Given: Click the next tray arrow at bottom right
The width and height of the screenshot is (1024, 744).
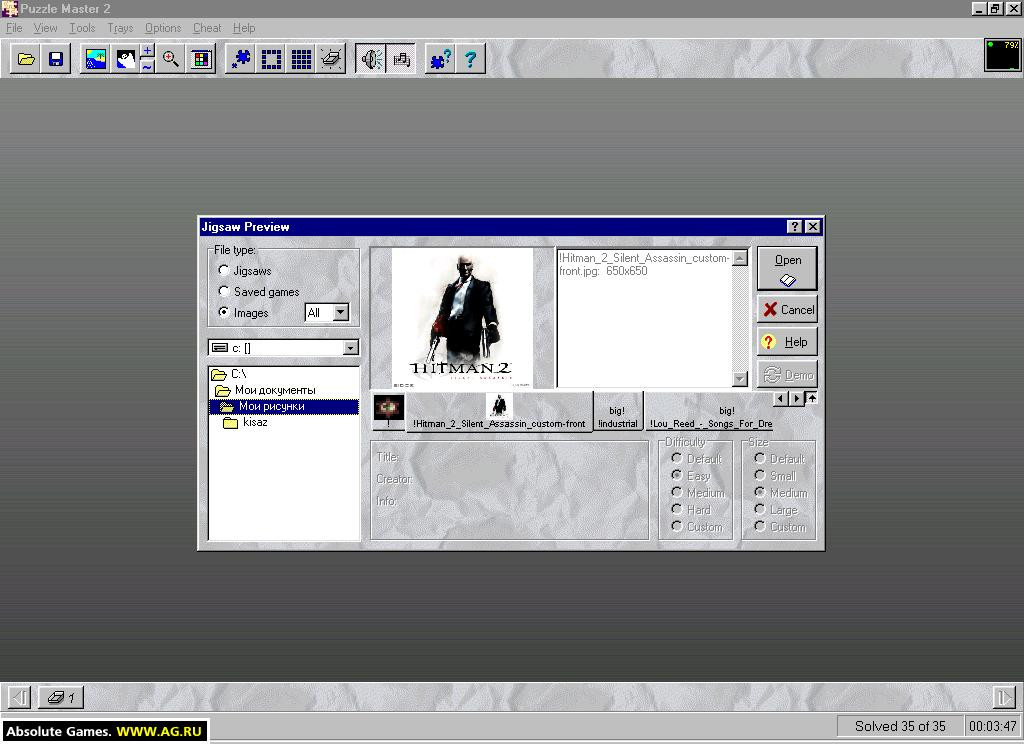Looking at the screenshot, I should pyautogui.click(x=1004, y=698).
